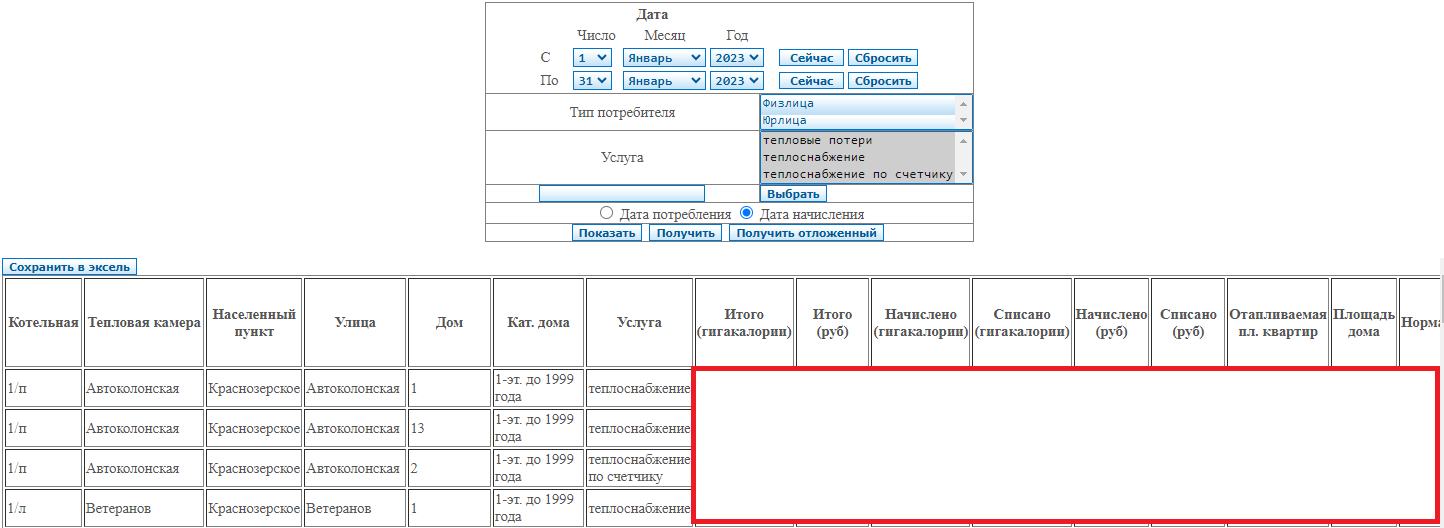This screenshot has width=1444, height=528.
Task: Open the end day dropdown showing 31
Action: pyautogui.click(x=591, y=81)
